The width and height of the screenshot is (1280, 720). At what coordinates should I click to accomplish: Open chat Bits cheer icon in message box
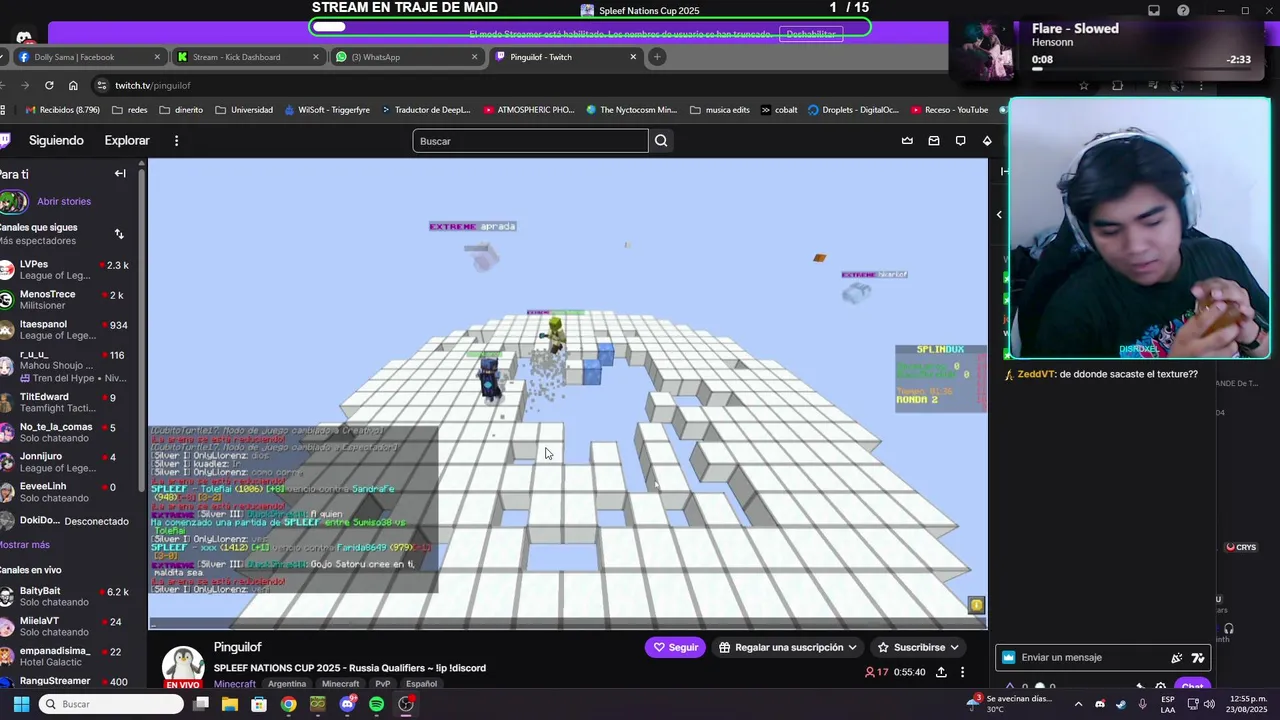click(1177, 658)
